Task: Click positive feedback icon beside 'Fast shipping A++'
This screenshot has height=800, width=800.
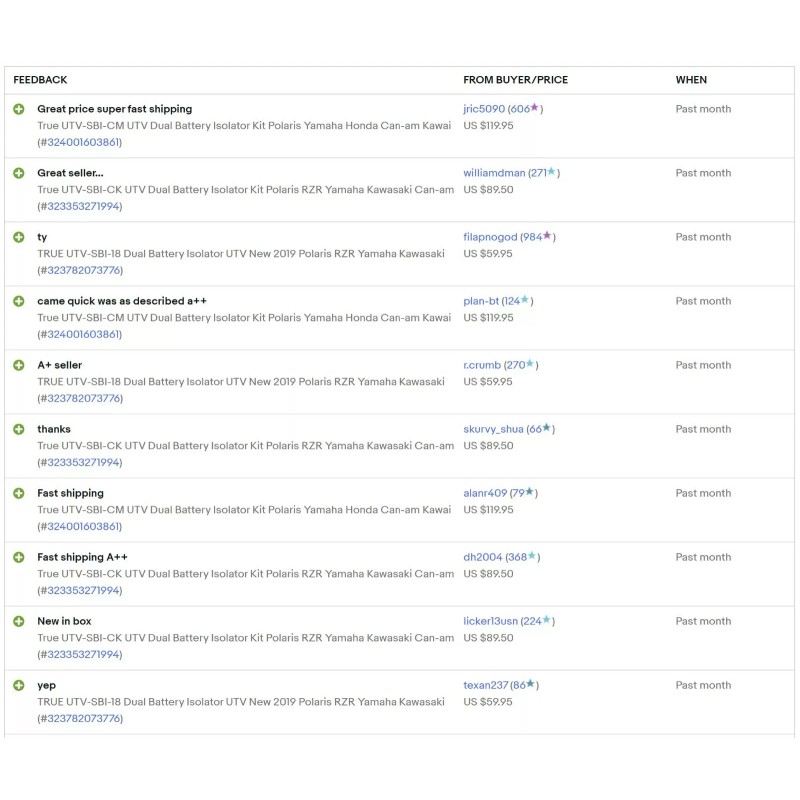Action: (19, 557)
